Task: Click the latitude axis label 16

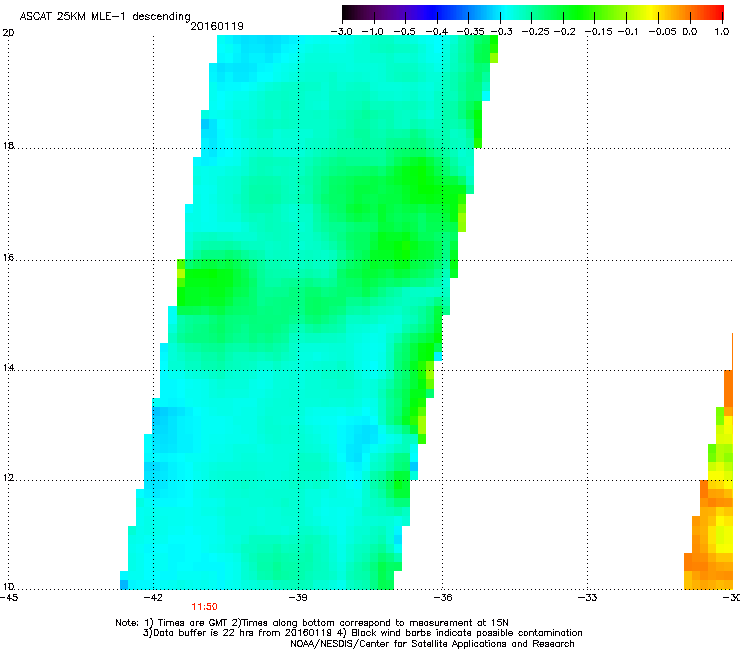Action: [8, 258]
